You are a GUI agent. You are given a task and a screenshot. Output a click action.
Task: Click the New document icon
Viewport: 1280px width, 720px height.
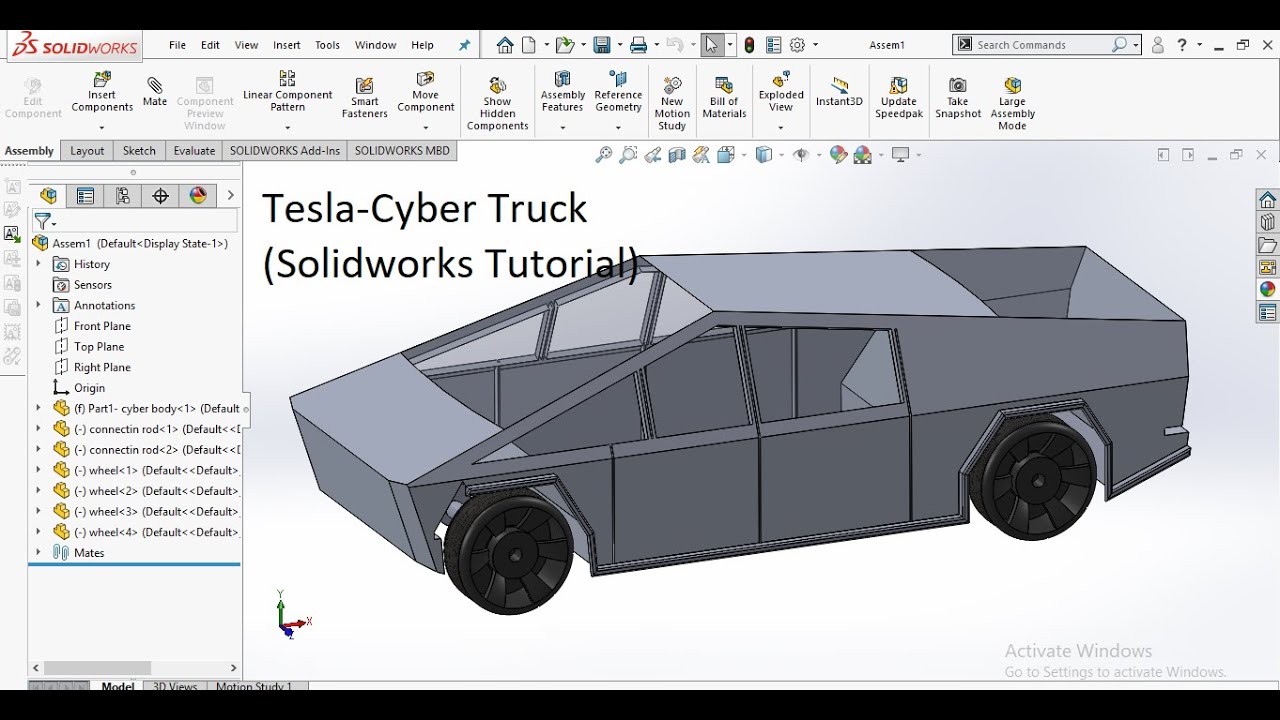tap(528, 45)
